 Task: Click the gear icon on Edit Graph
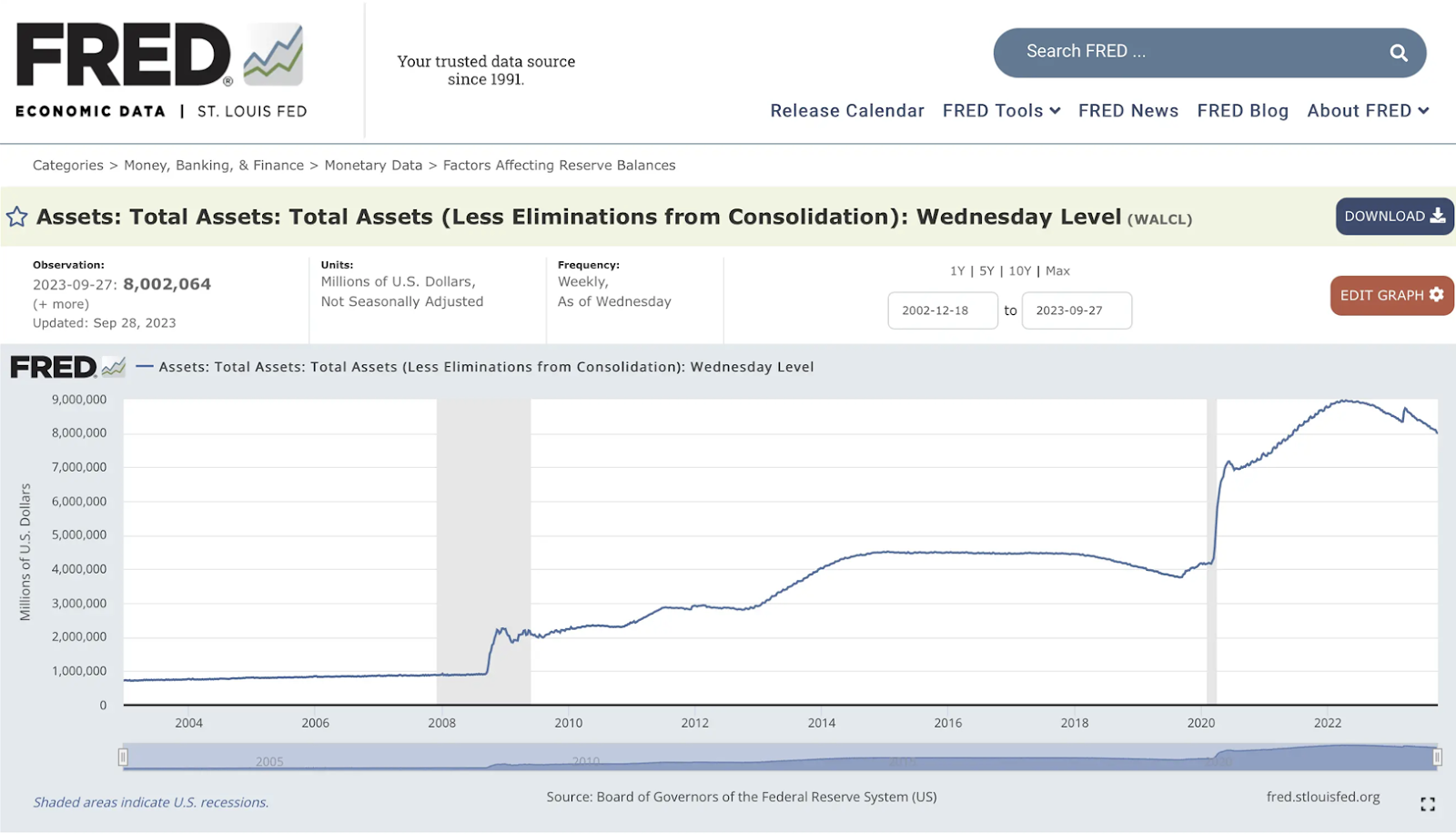coord(1436,295)
